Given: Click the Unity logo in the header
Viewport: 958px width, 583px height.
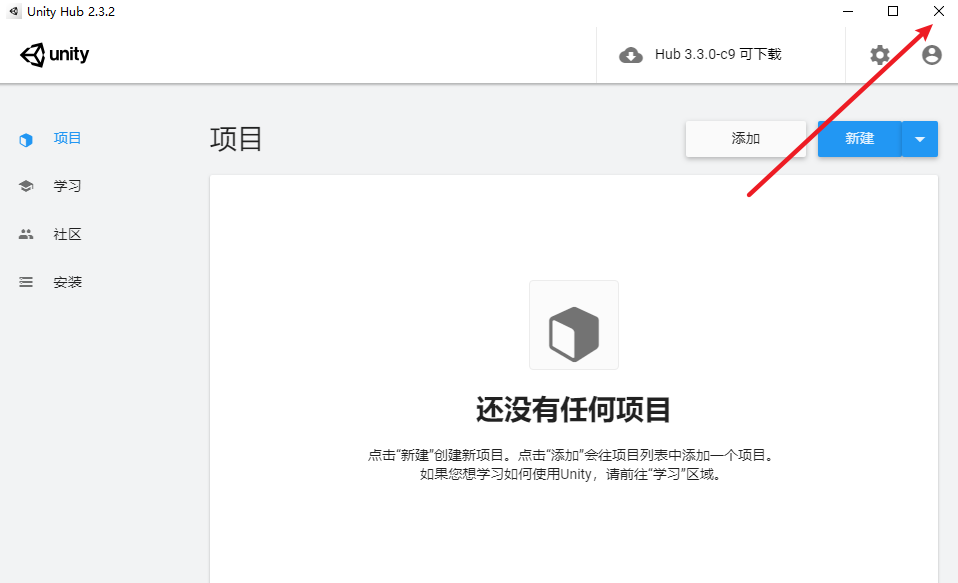Looking at the screenshot, I should click(55, 55).
